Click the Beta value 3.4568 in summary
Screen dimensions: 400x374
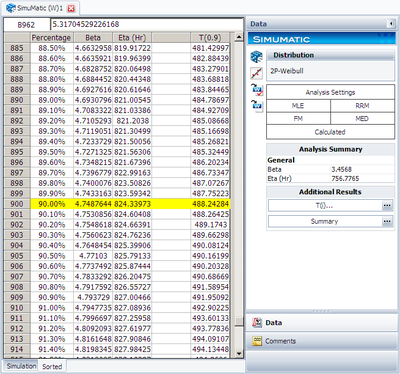(x=341, y=169)
